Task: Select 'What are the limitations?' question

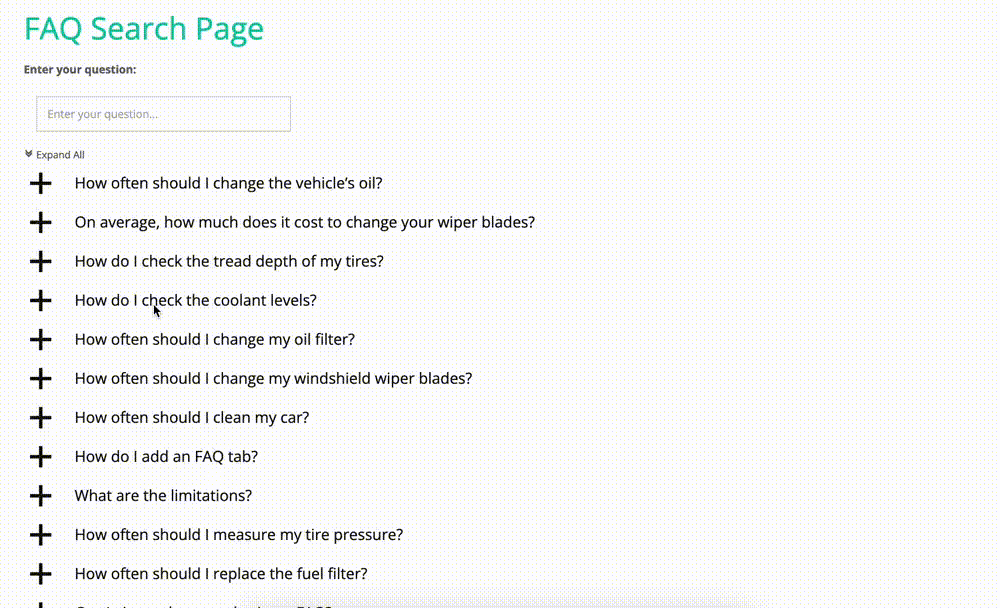Action: coord(163,495)
